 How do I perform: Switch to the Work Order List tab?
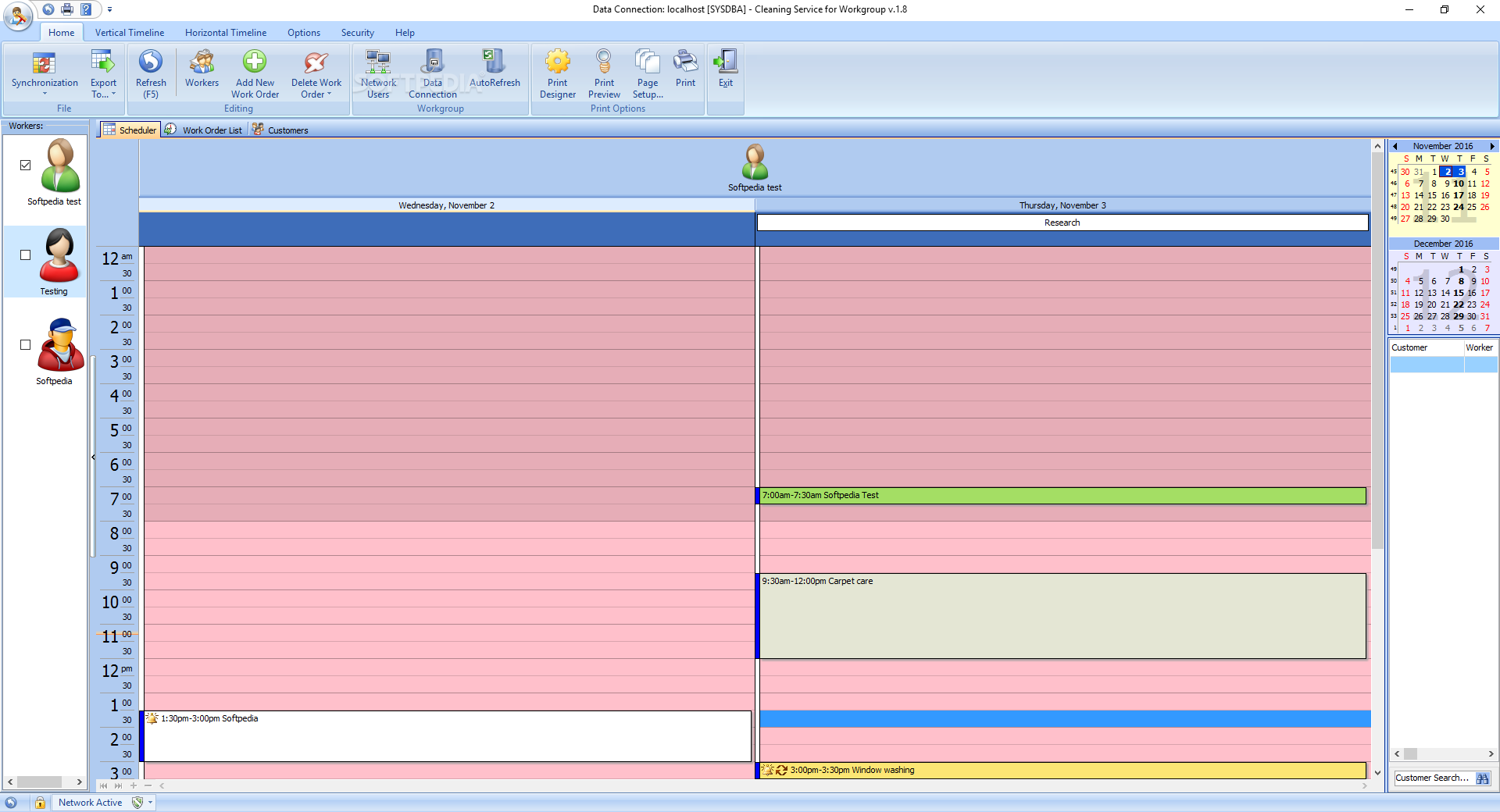coord(203,130)
